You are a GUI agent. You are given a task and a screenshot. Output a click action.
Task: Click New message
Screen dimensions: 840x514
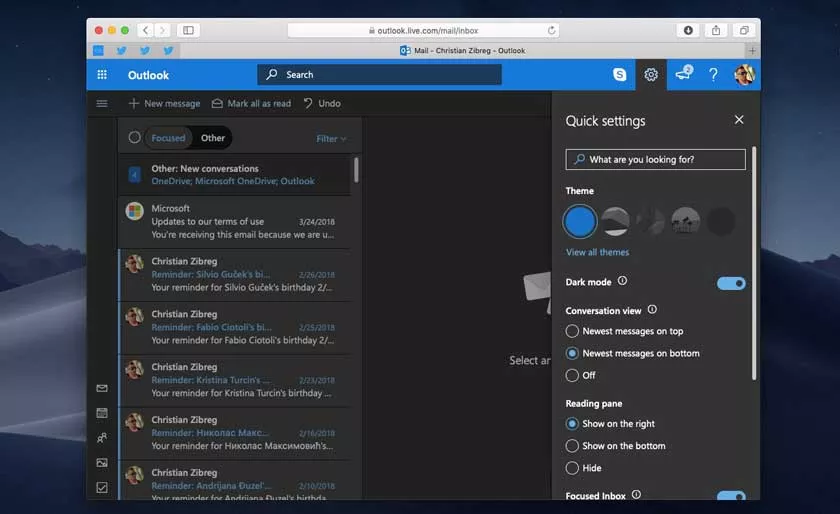click(x=164, y=103)
